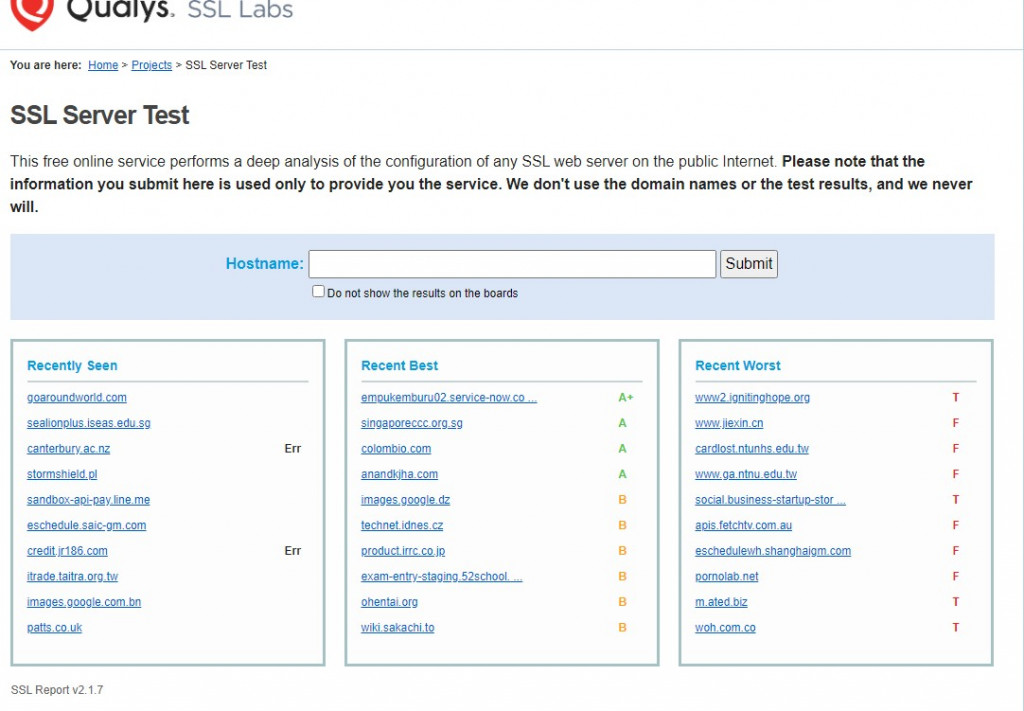
Task: Open technet.idnes.cz link
Action: [x=402, y=525]
